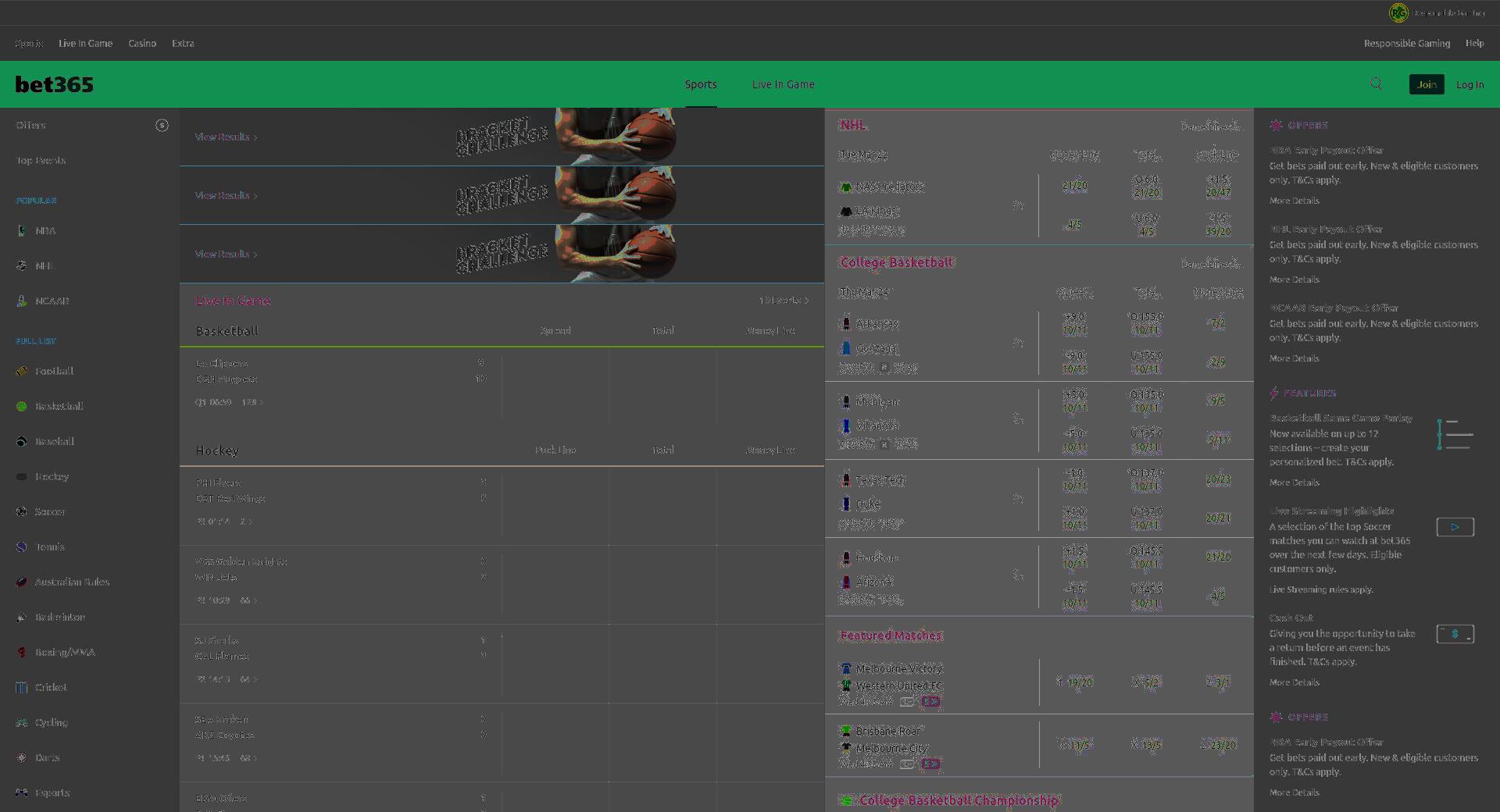Click the Live Streaming Highlights play icon
The width and height of the screenshot is (1500, 812).
tap(1455, 527)
